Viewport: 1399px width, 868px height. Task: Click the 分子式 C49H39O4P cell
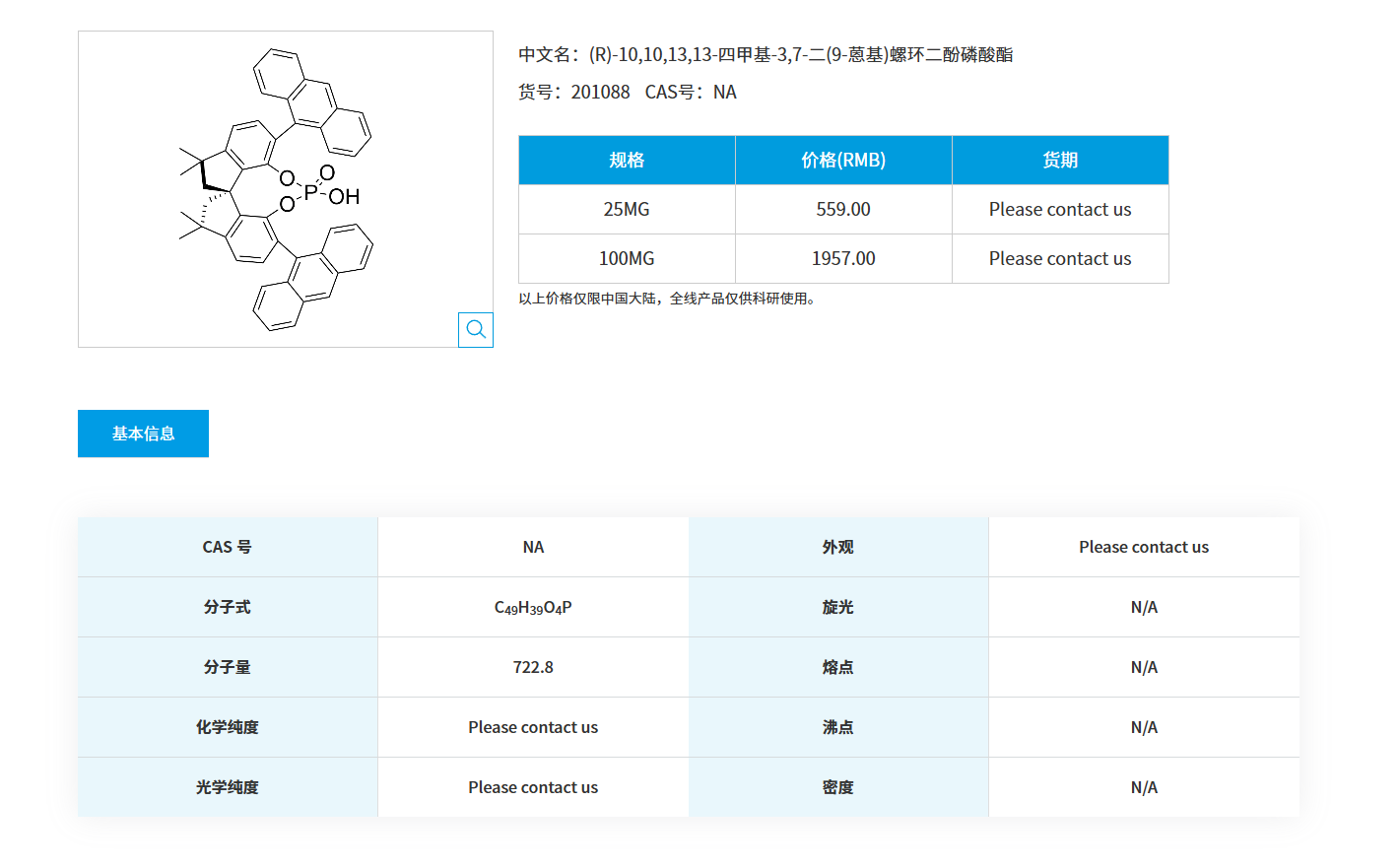[532, 607]
